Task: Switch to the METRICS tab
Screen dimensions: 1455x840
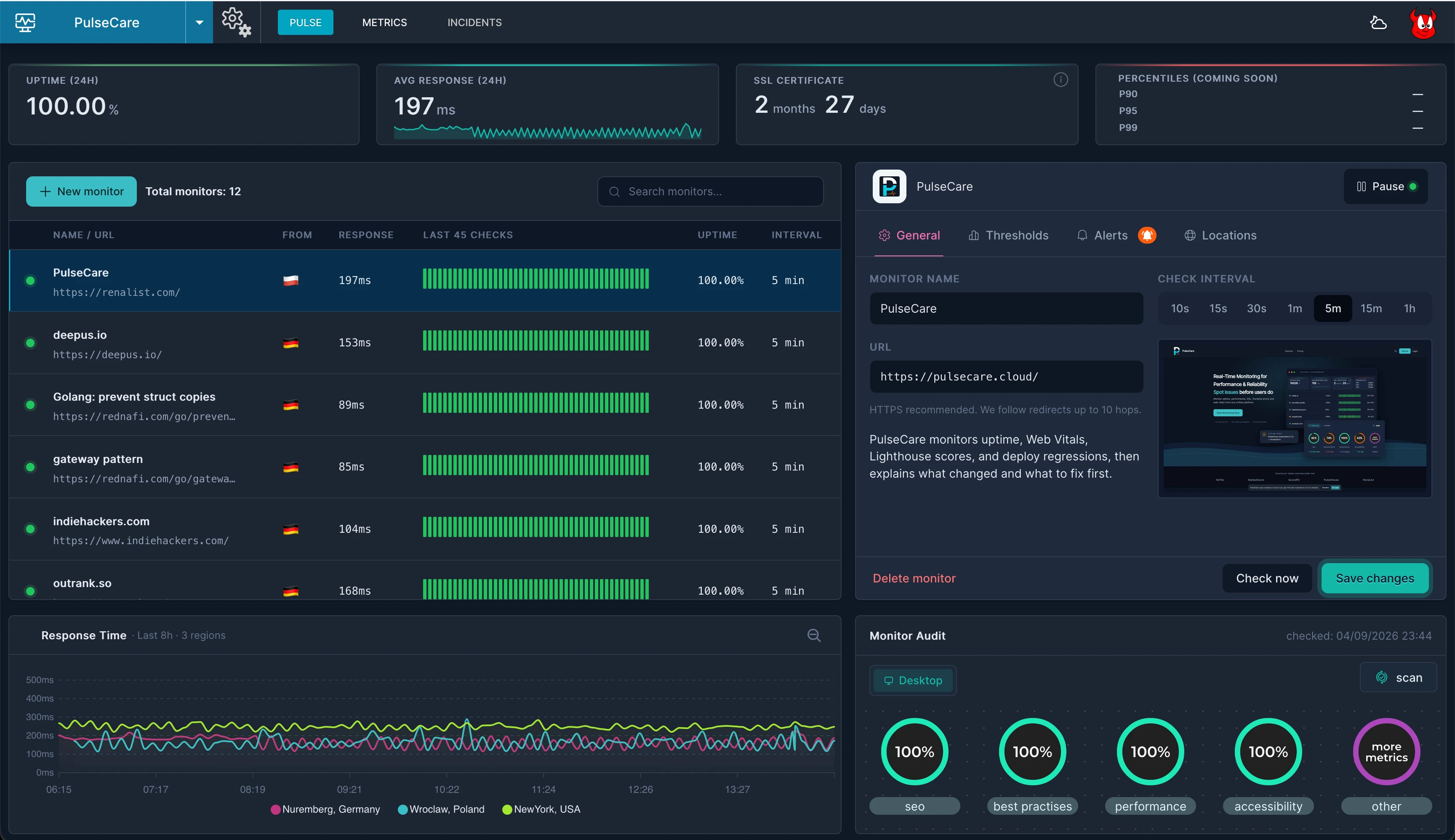Action: click(x=384, y=22)
